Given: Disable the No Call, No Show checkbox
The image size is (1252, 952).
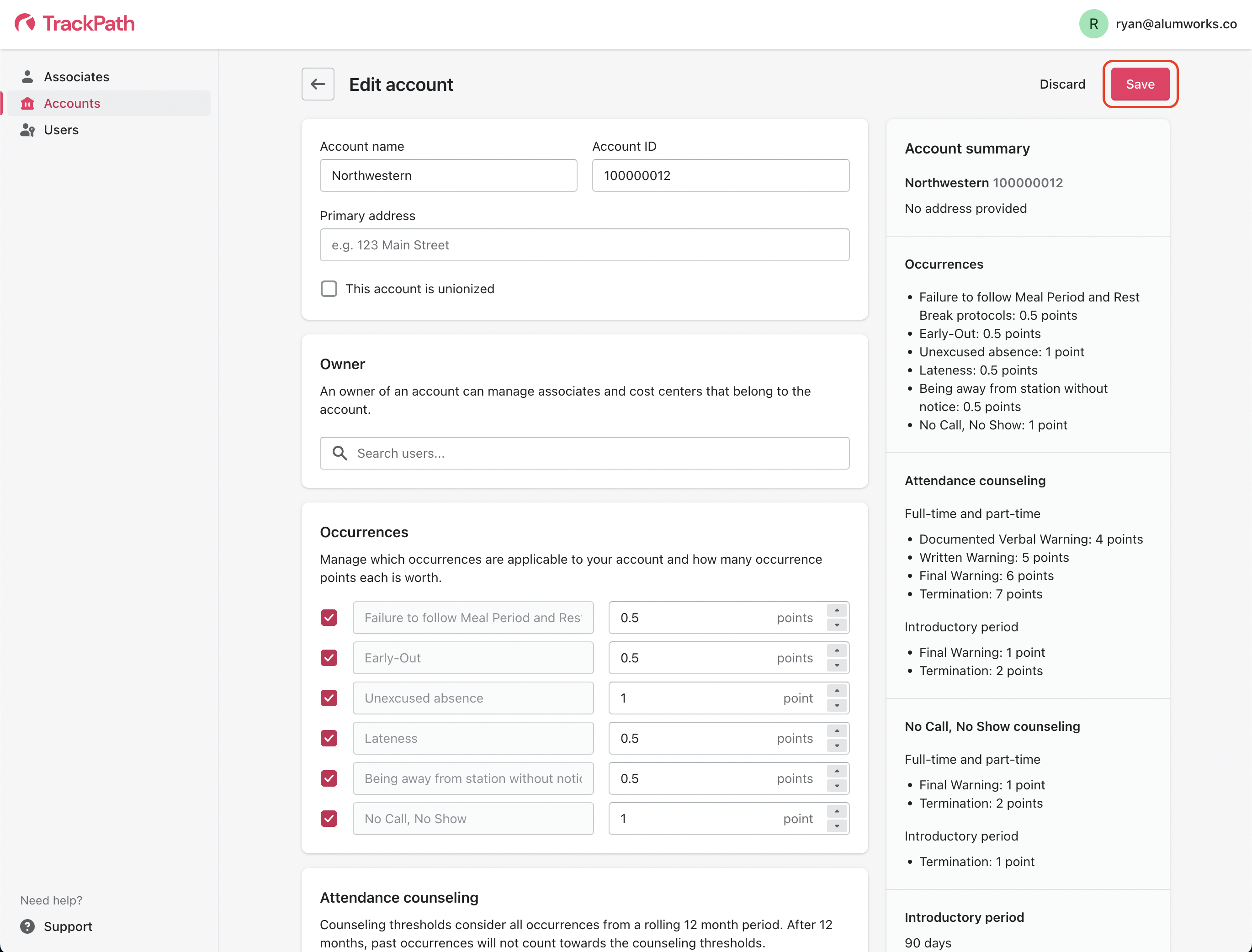Looking at the screenshot, I should click(329, 818).
